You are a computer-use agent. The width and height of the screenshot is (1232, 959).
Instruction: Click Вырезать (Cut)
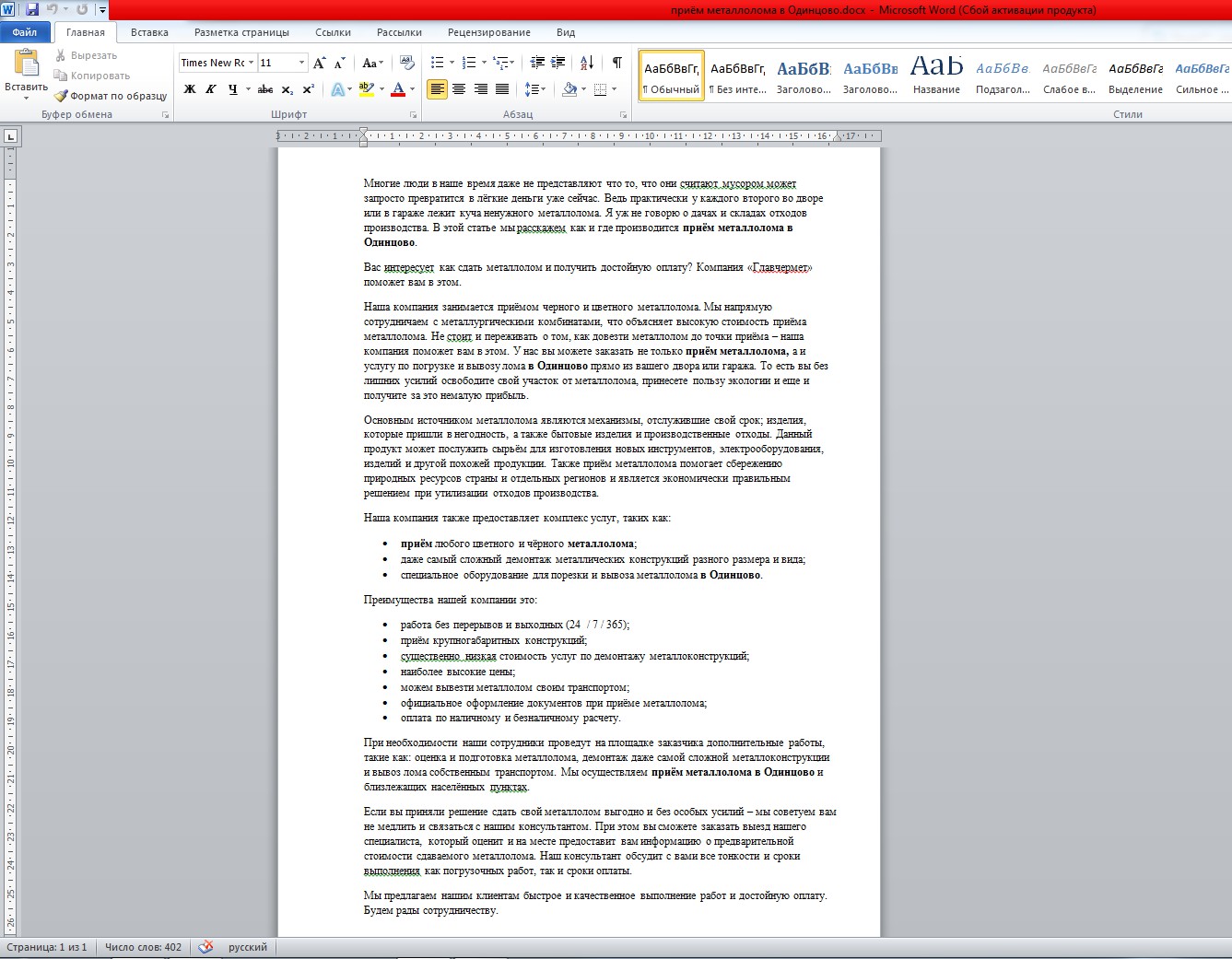(86, 55)
